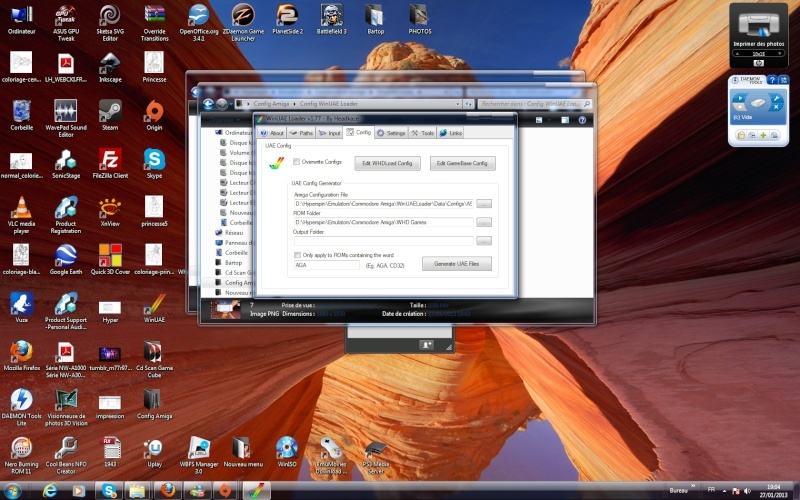Click the AGA filter word field

pyautogui.click(x=327, y=265)
